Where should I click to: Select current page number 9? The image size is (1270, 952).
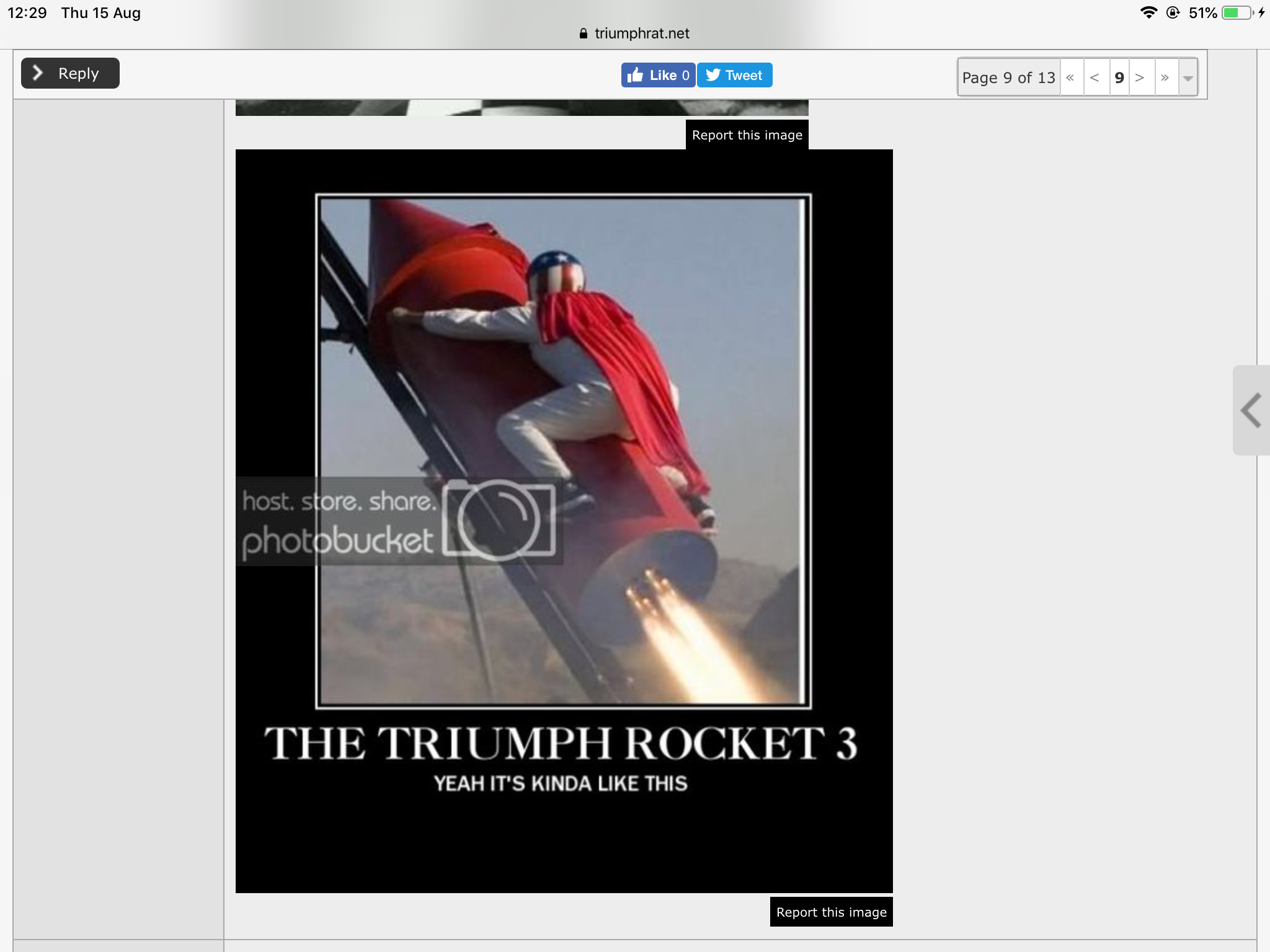point(1119,77)
